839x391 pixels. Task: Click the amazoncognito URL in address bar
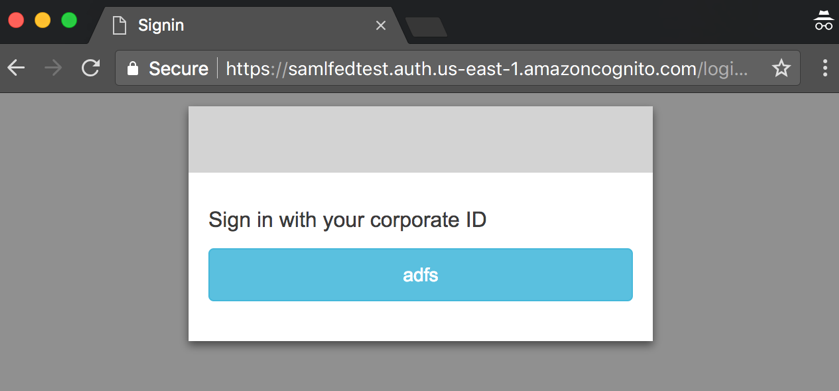[x=461, y=68]
